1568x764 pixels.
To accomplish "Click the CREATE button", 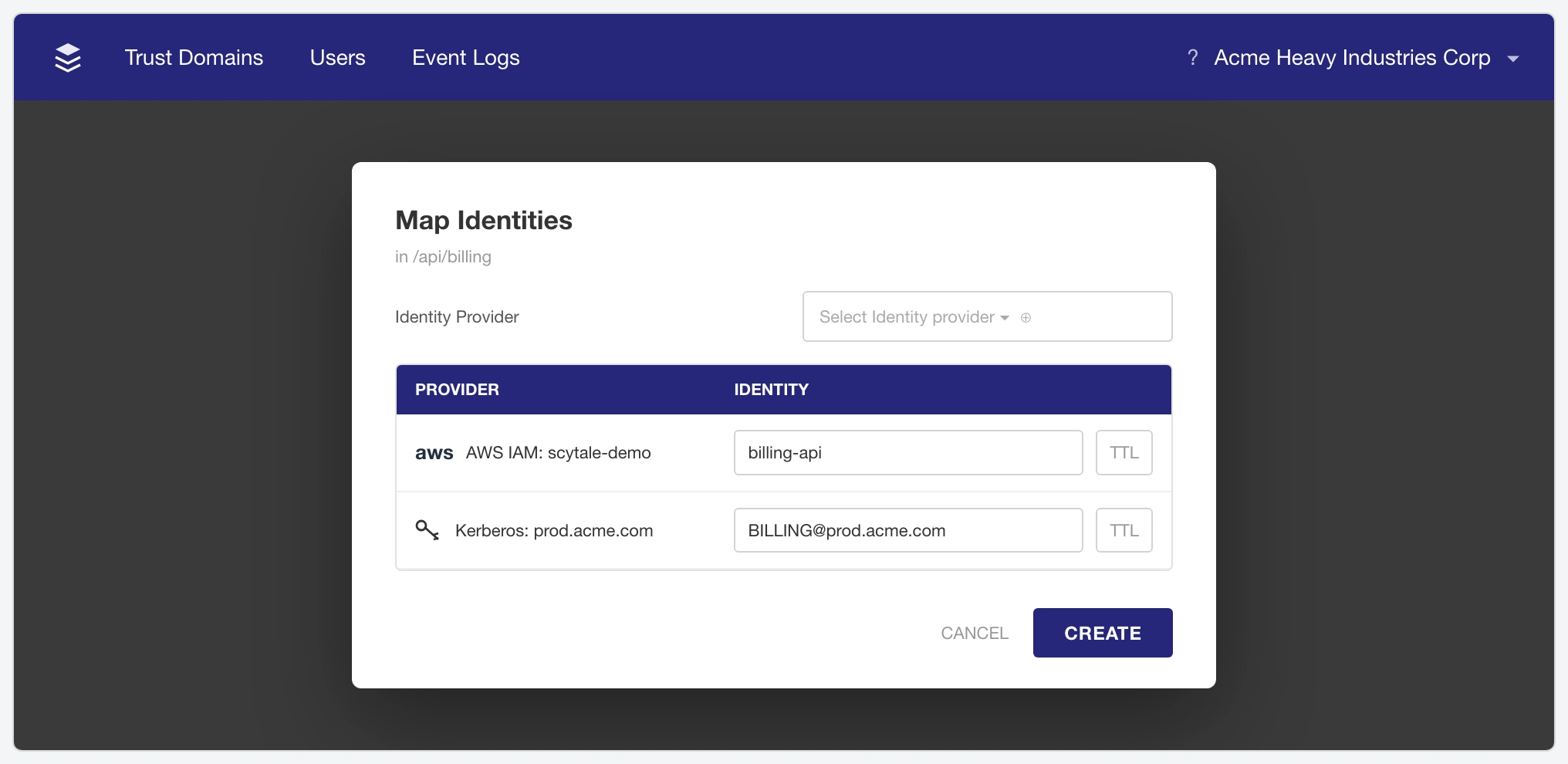I will 1103,633.
